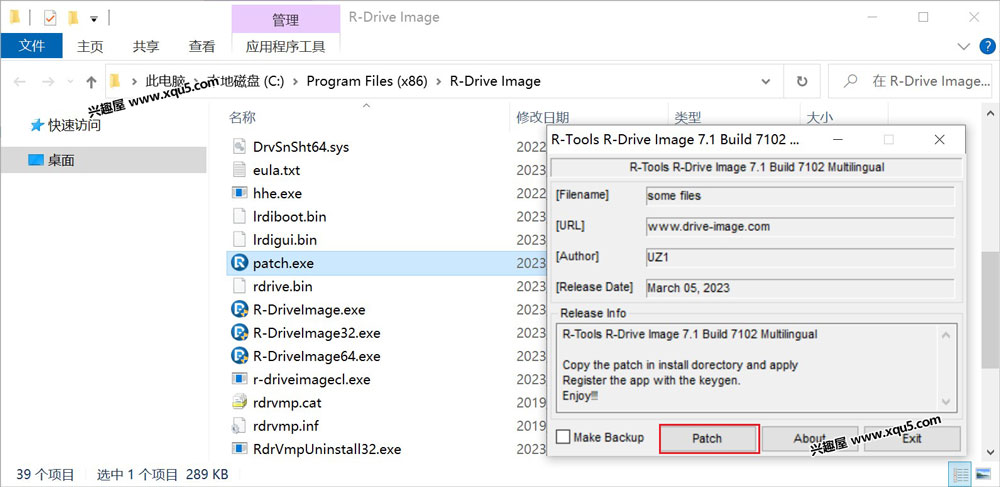Click the Exit button
Image resolution: width=1000 pixels, height=487 pixels.
point(912,439)
